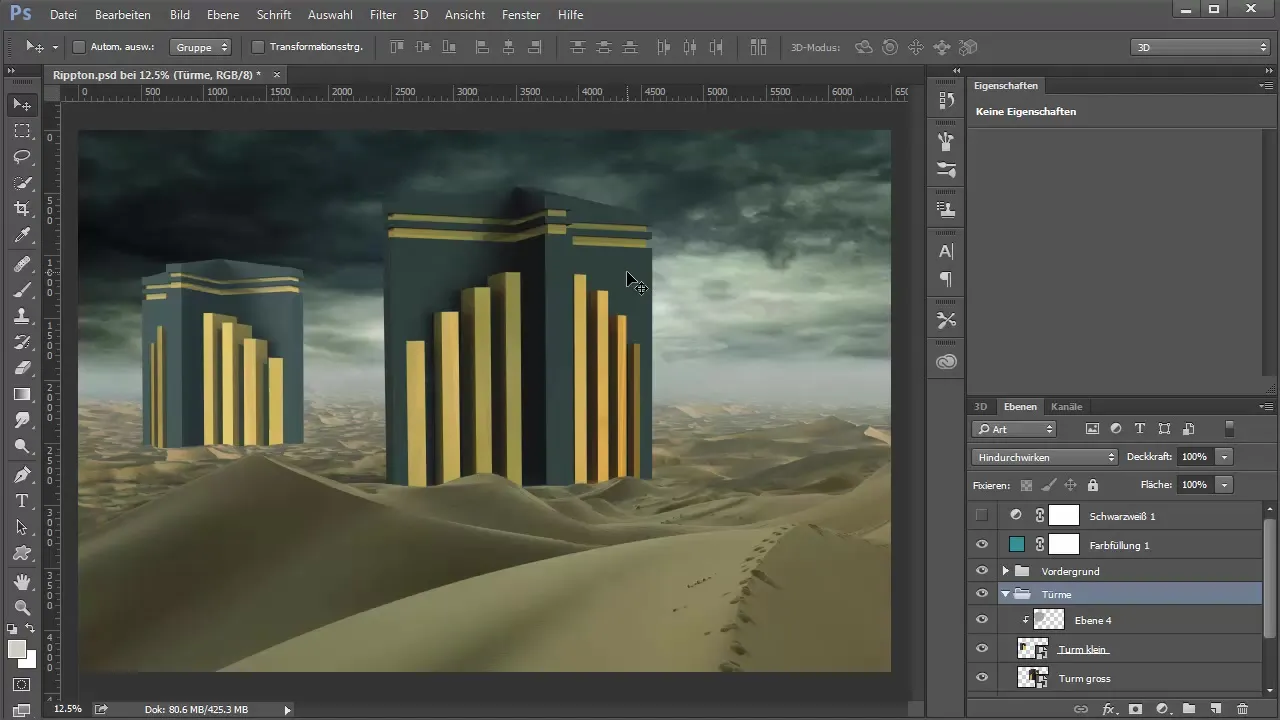
Task: Enable the Transformationsstrg. checkbox
Action: [258, 46]
